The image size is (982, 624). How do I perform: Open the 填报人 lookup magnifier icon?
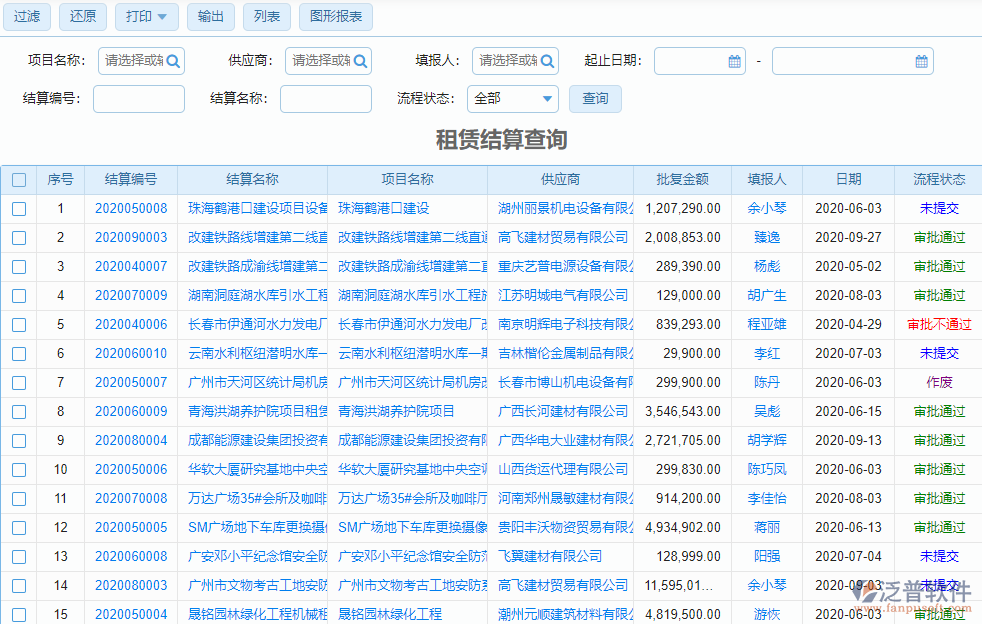point(548,61)
